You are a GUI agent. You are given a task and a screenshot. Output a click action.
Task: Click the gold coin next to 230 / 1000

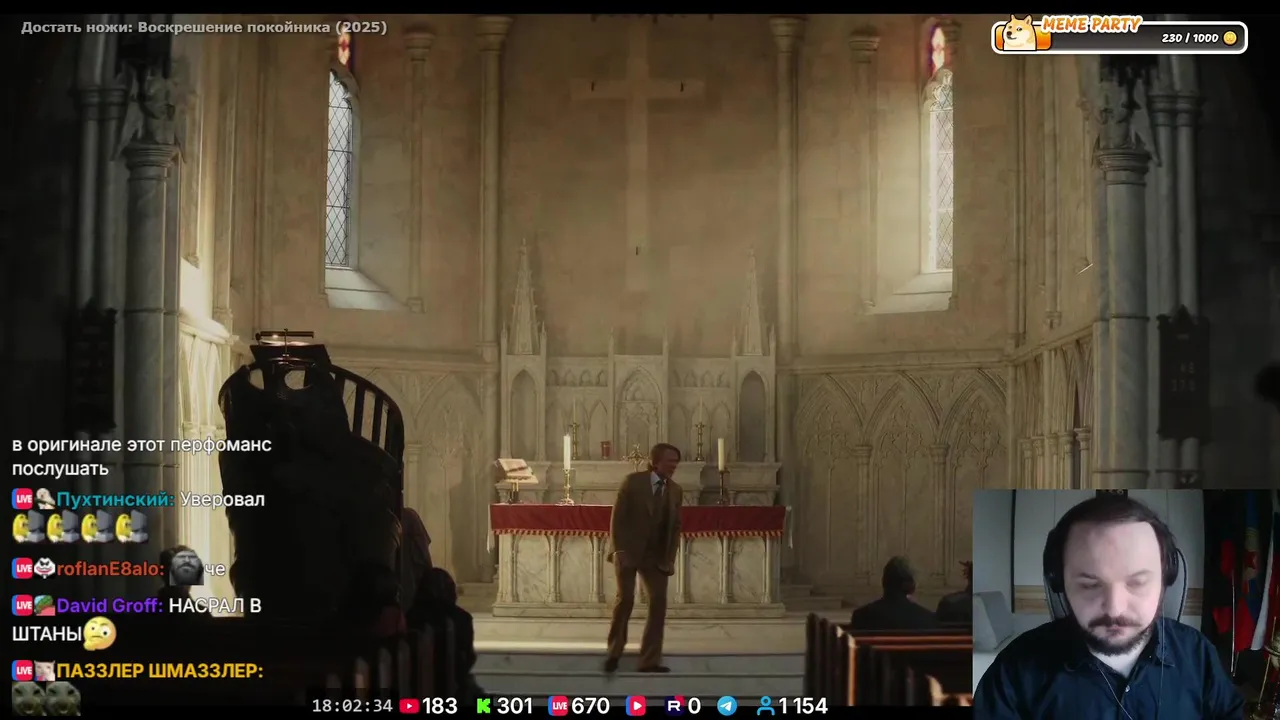point(1230,38)
